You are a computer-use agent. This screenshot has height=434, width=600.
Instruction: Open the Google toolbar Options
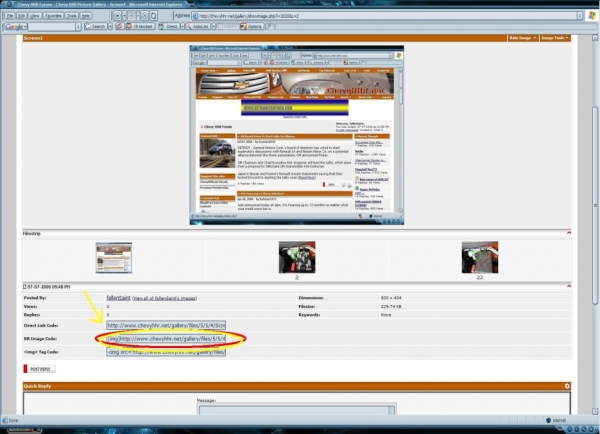point(253,27)
